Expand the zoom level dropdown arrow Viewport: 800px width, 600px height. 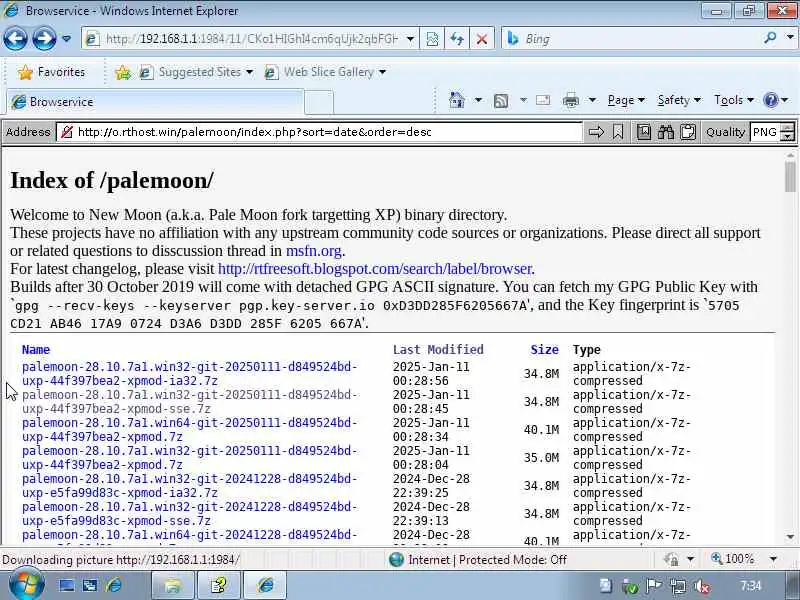773,559
